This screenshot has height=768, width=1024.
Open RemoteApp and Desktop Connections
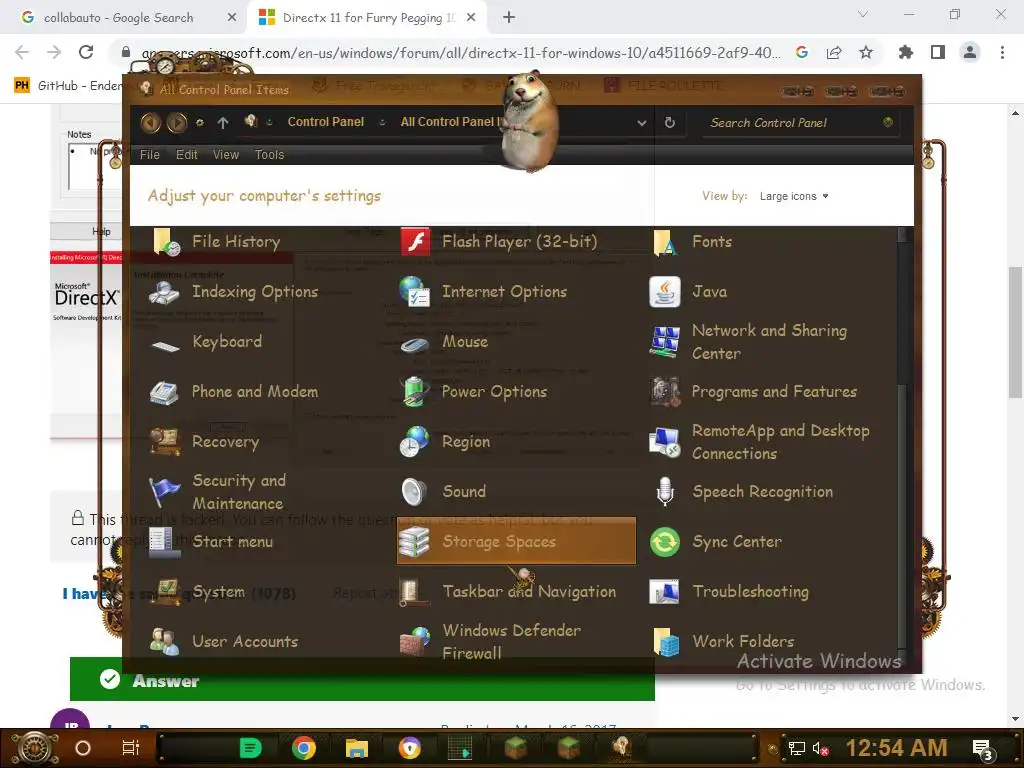click(x=760, y=442)
